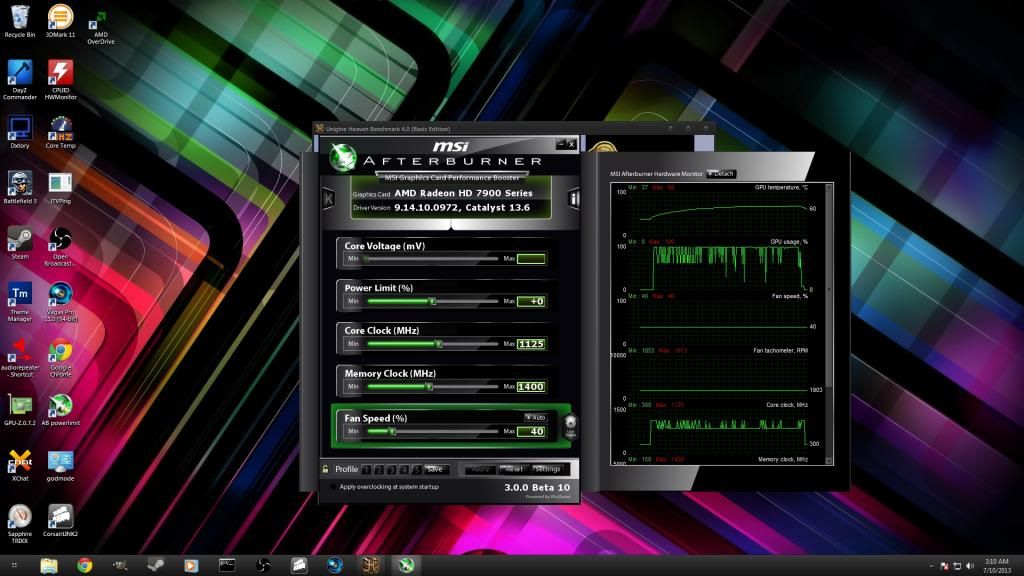Image resolution: width=1024 pixels, height=576 pixels.
Task: Select the Open Broadcaster desktop shortcut
Action: pyautogui.click(x=60, y=247)
